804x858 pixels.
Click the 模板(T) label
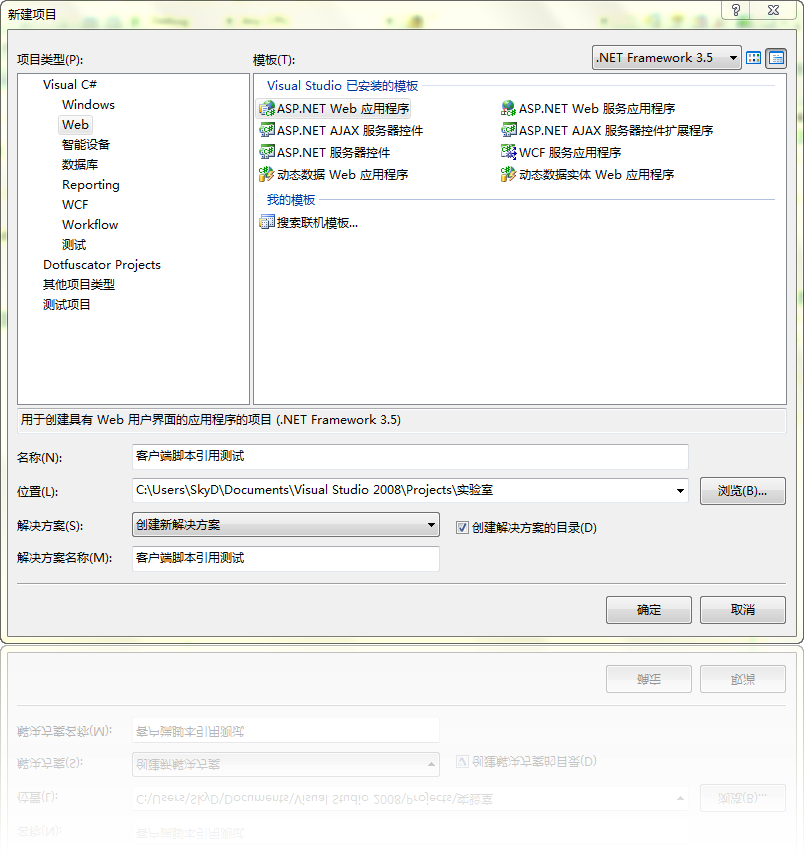click(x=274, y=60)
